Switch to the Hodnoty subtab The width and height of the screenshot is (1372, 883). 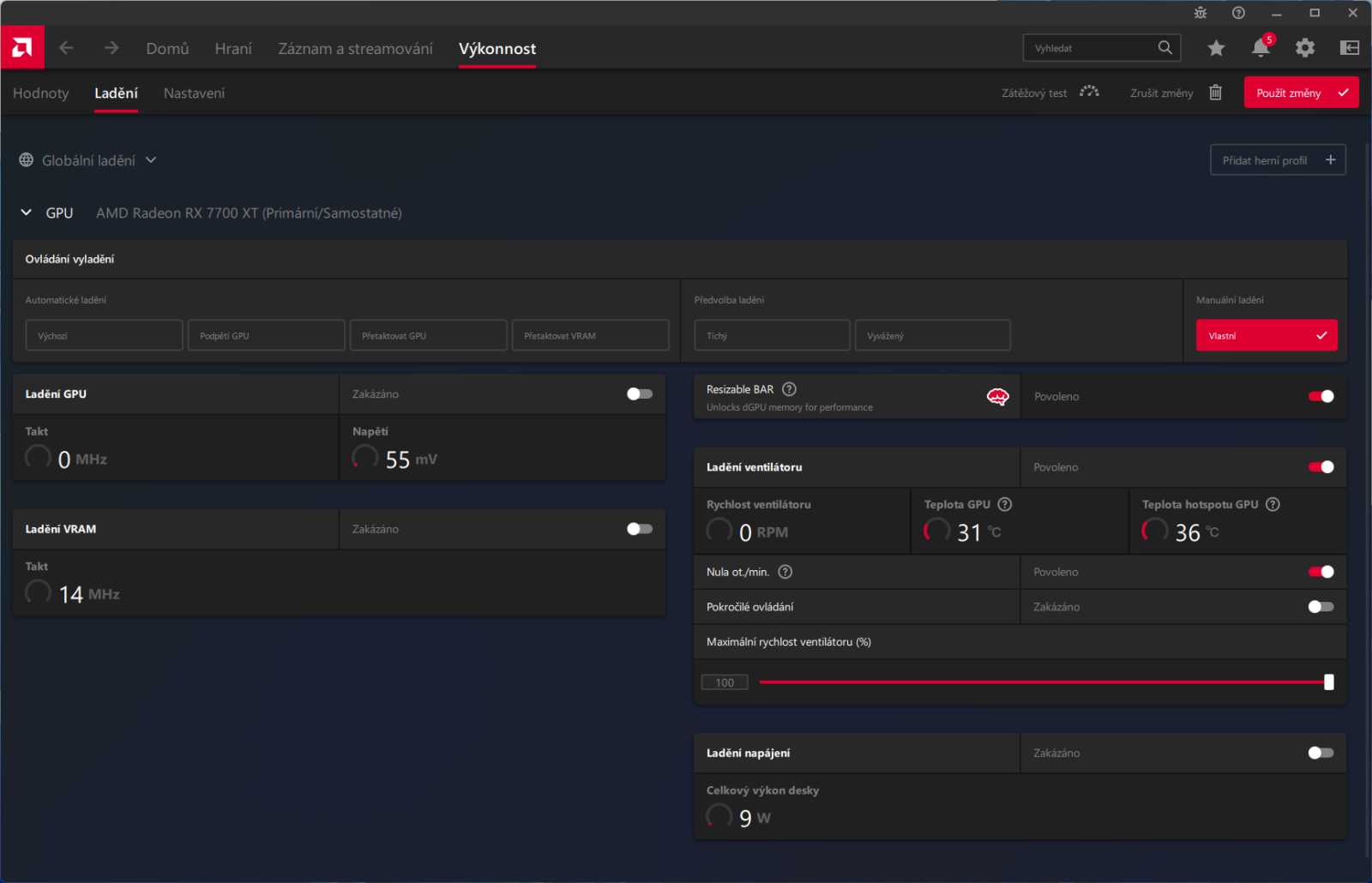[40, 93]
